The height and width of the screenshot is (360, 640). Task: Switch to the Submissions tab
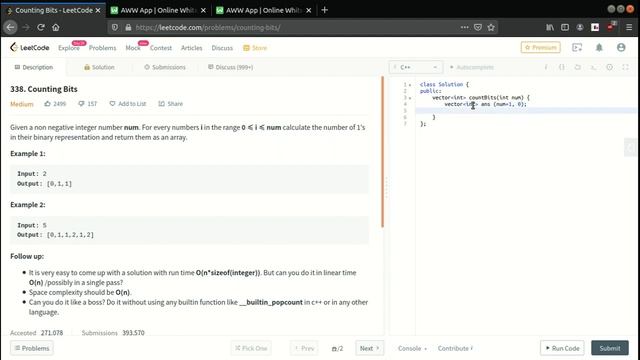point(164,67)
